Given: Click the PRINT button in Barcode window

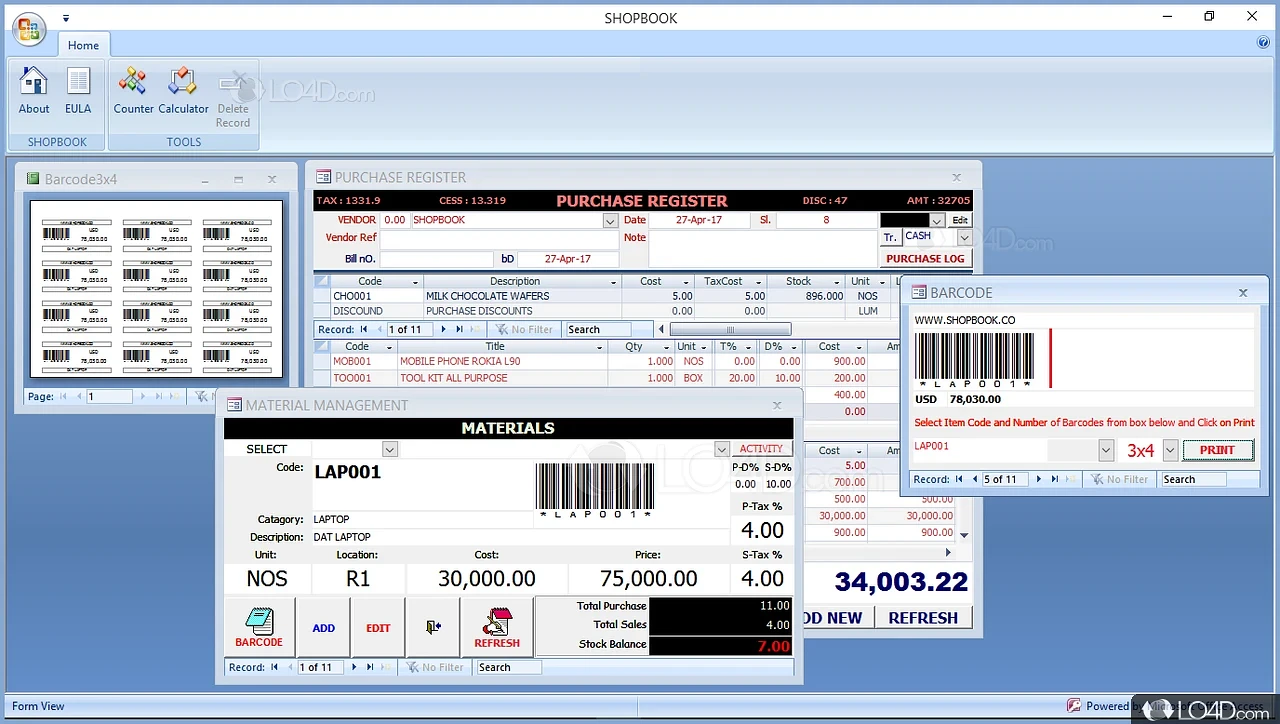Looking at the screenshot, I should point(1217,450).
